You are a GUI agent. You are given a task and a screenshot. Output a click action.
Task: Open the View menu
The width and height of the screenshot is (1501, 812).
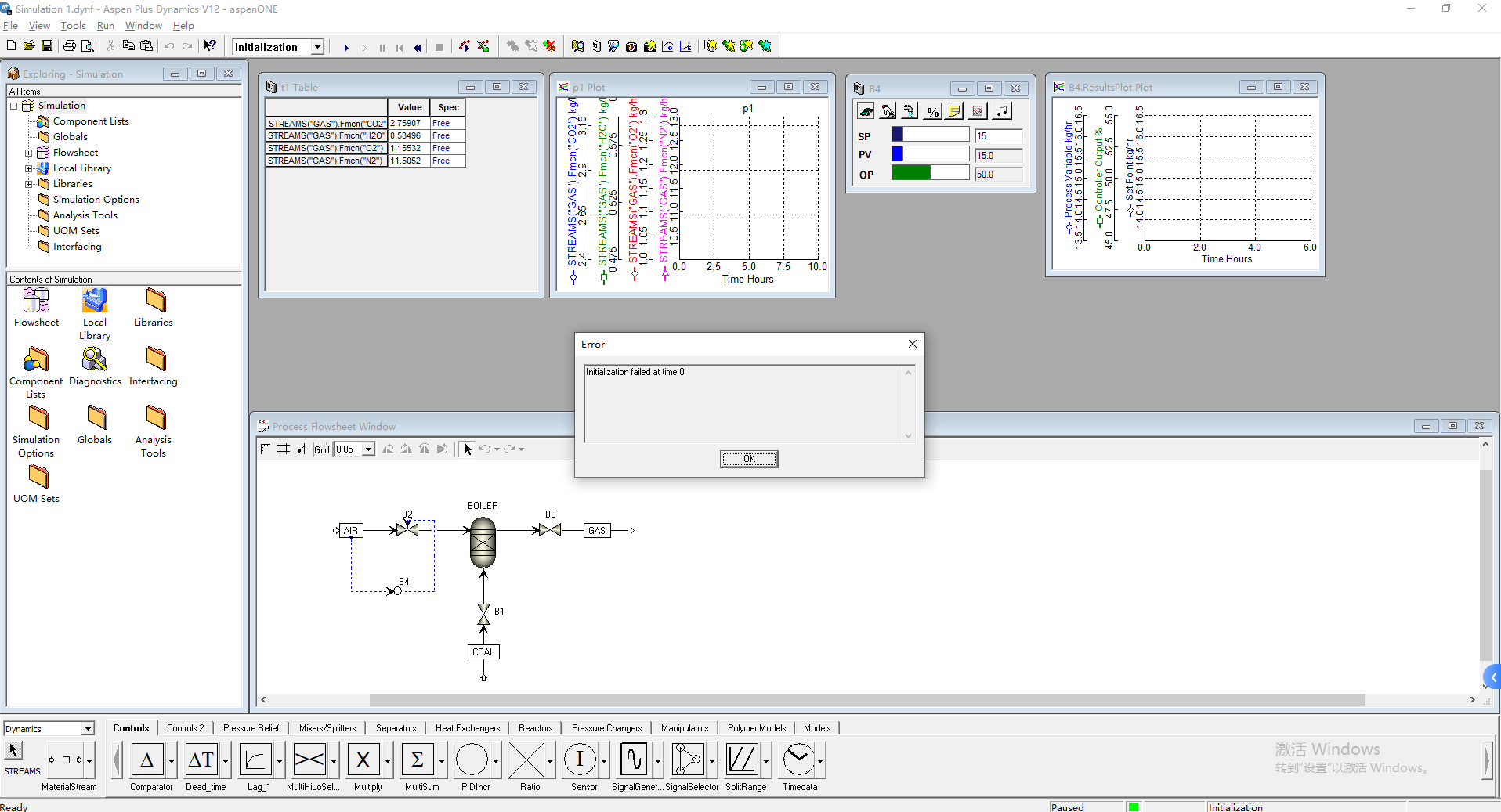pos(39,26)
